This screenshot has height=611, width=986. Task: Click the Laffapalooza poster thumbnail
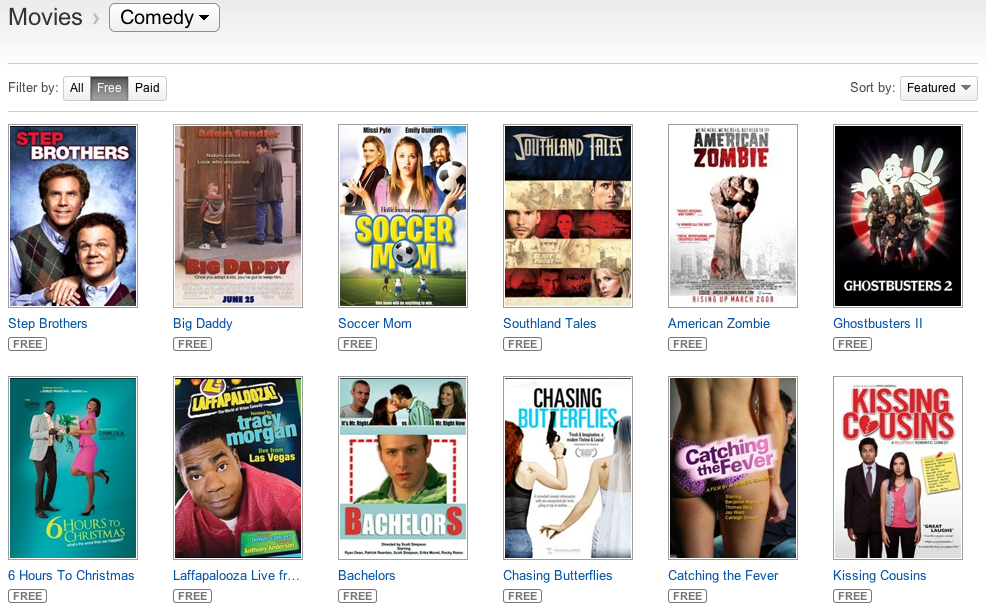238,468
